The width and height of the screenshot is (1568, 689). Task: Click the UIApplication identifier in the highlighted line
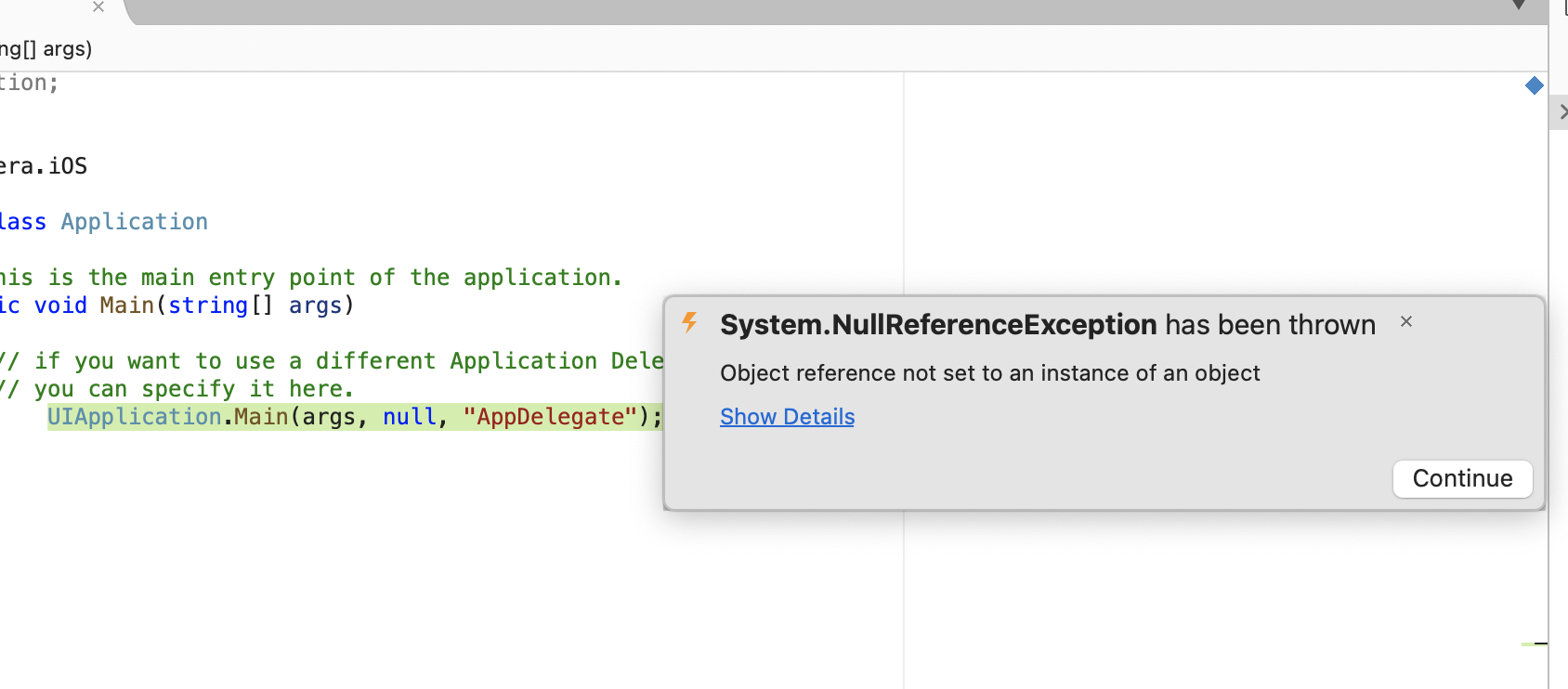(x=135, y=417)
